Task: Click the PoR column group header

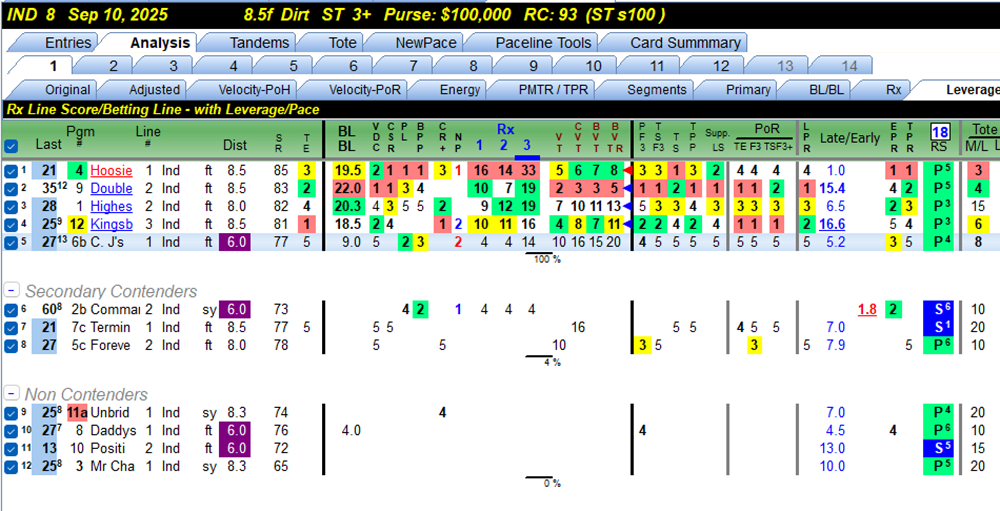Action: click(x=766, y=128)
